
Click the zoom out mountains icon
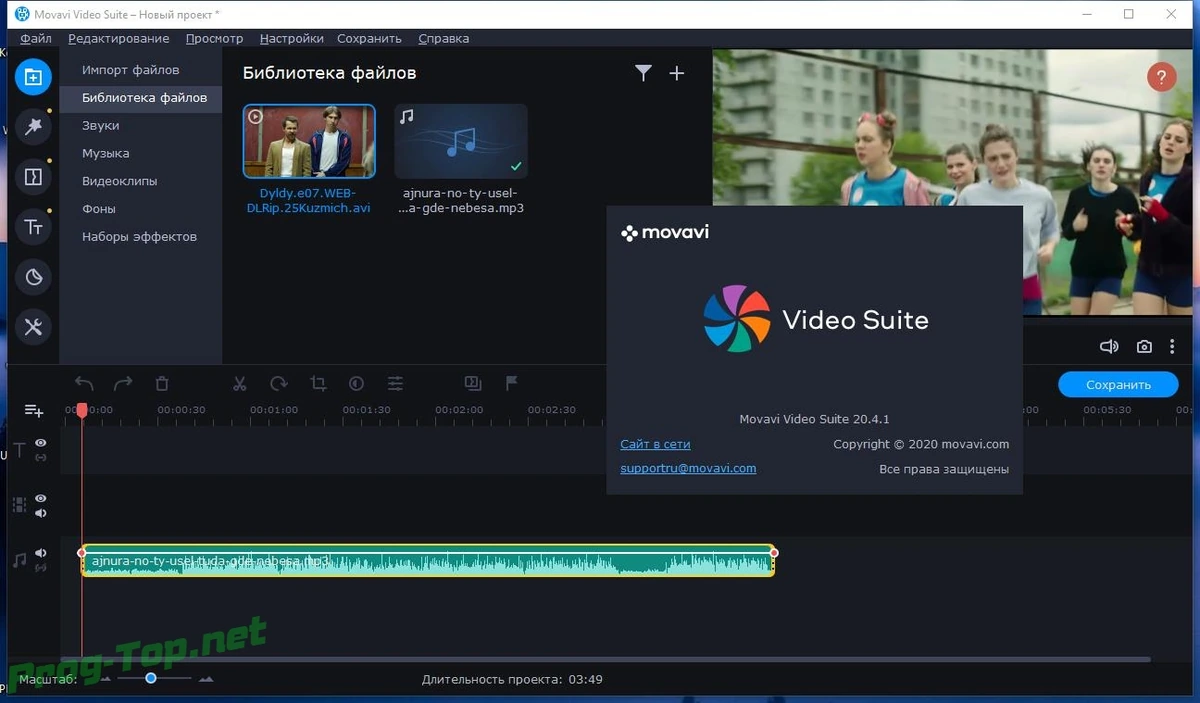[104, 679]
